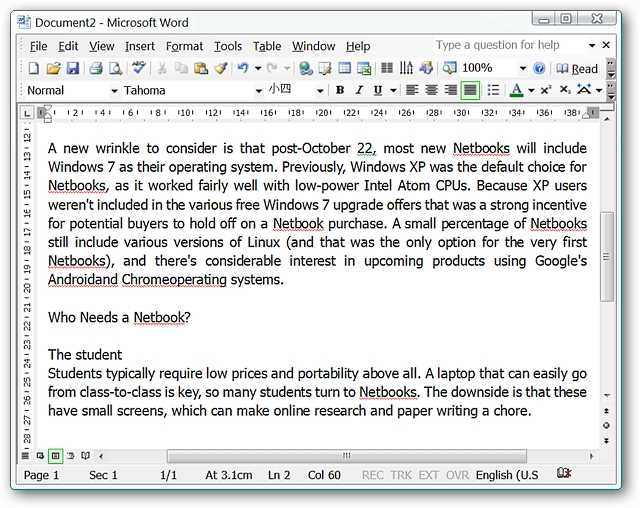
Task: Create a new blank document
Action: point(33,68)
